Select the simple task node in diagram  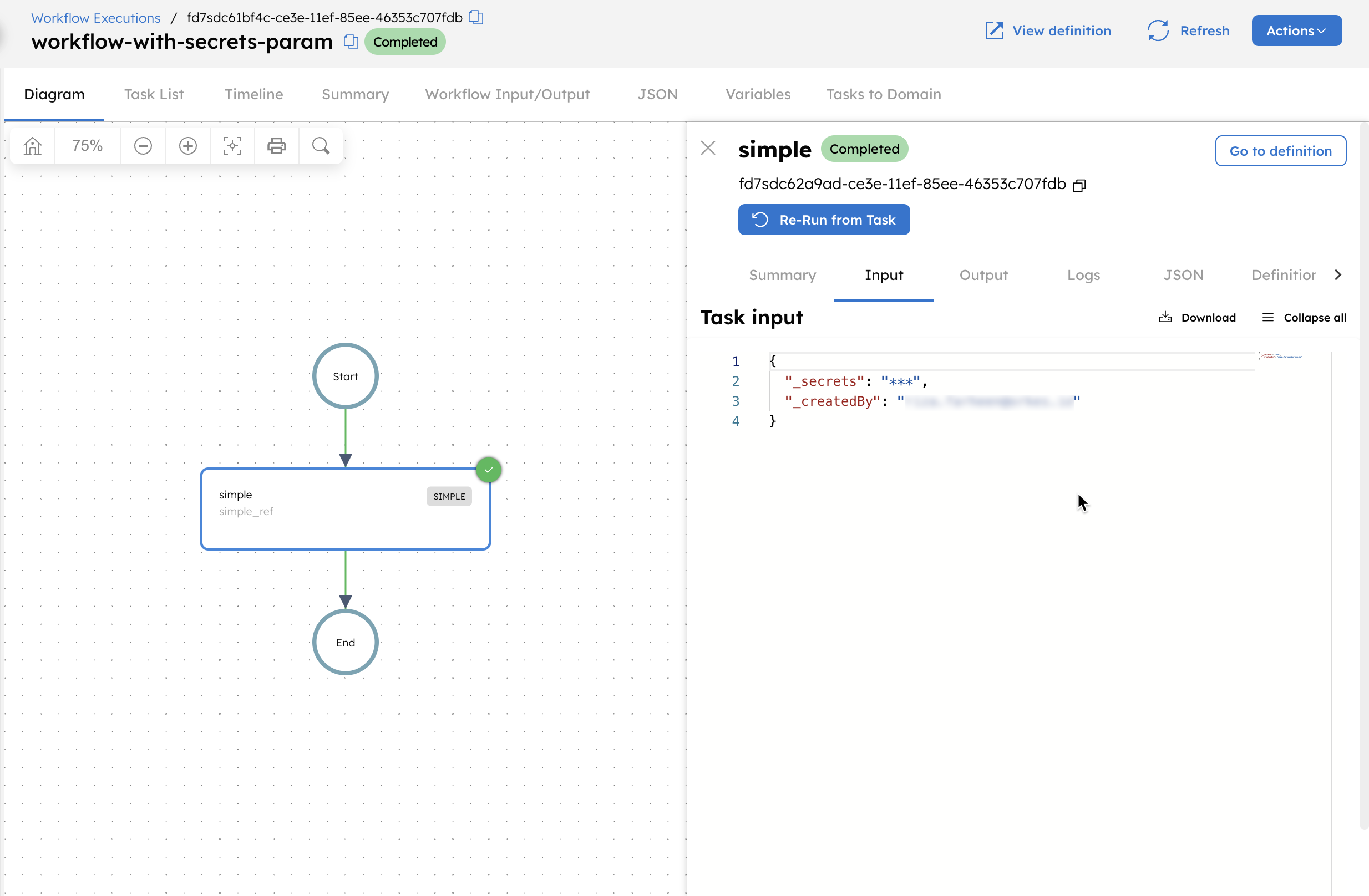[x=345, y=509]
